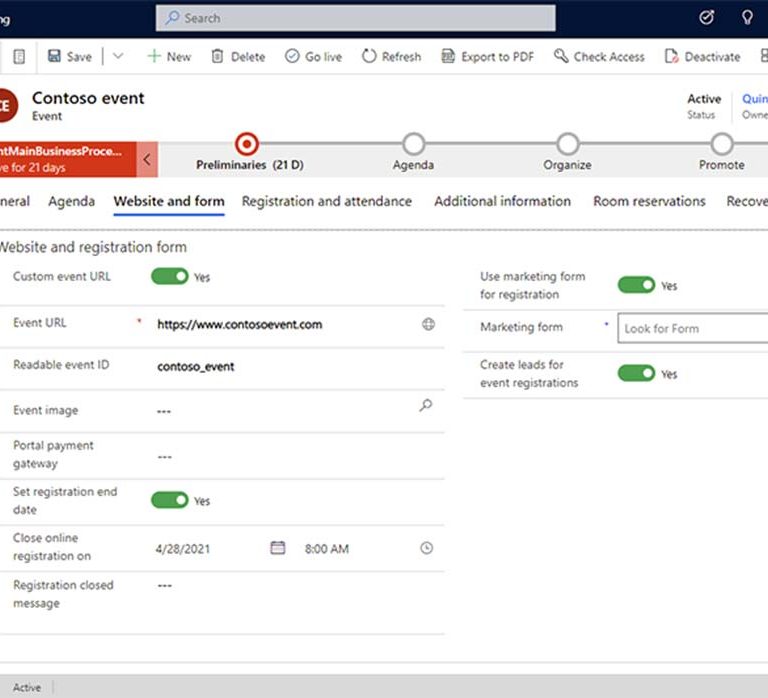
Task: Click the Refresh circular arrow icon
Action: tap(369, 56)
